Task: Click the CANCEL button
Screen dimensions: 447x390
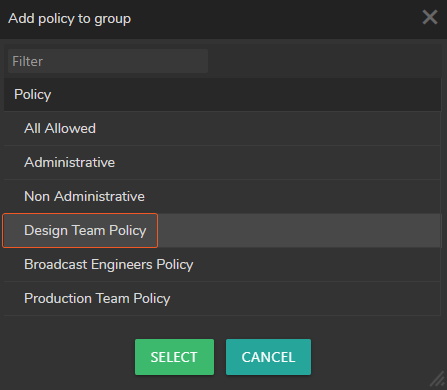Action: (268, 357)
